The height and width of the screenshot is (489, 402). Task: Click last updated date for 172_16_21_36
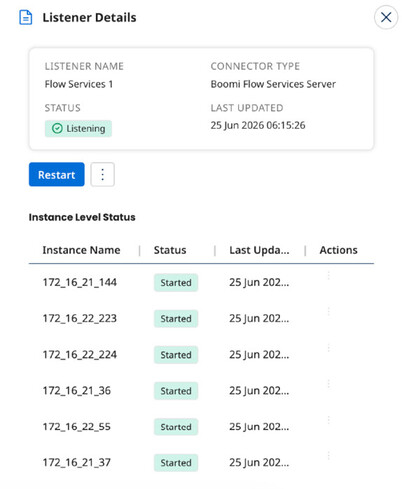pyautogui.click(x=259, y=390)
